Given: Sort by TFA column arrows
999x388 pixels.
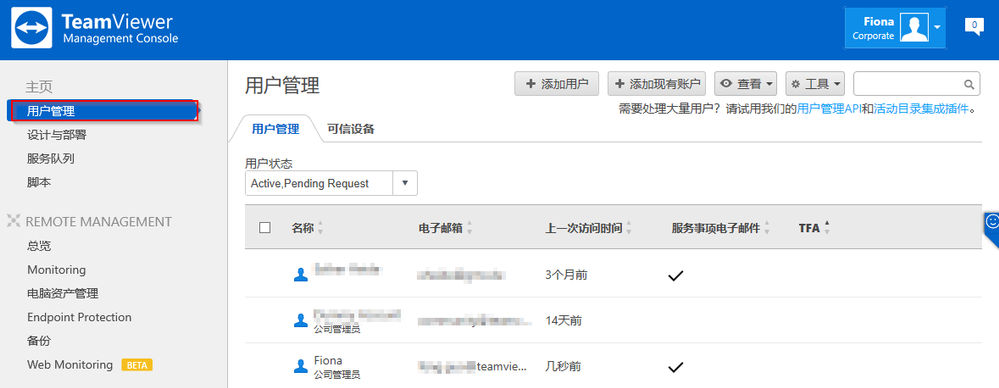Looking at the screenshot, I should [x=827, y=227].
